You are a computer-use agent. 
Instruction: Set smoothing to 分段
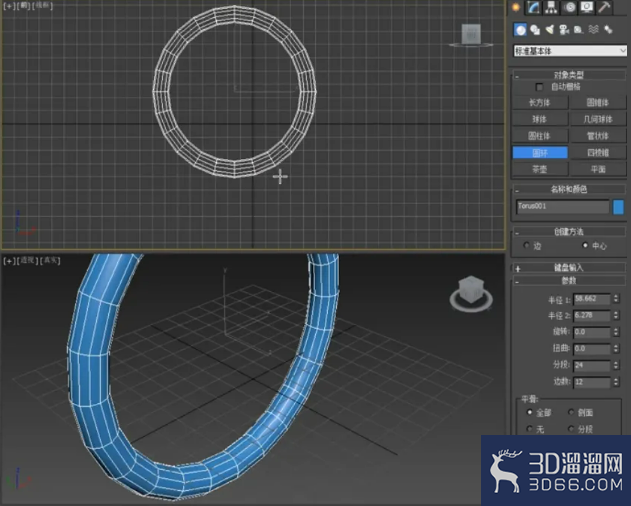pos(571,429)
